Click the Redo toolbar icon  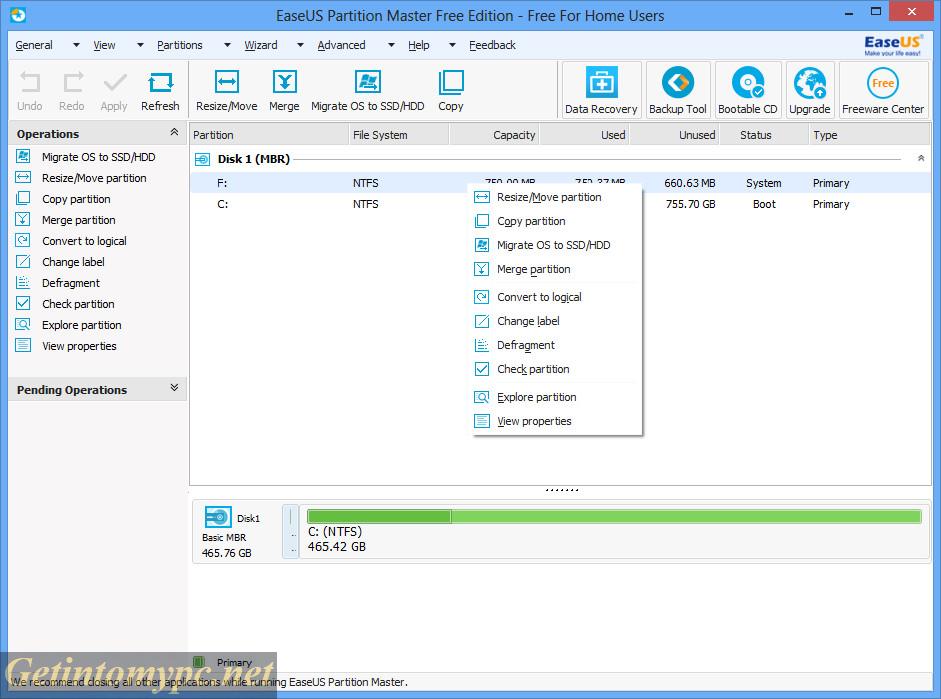click(72, 91)
